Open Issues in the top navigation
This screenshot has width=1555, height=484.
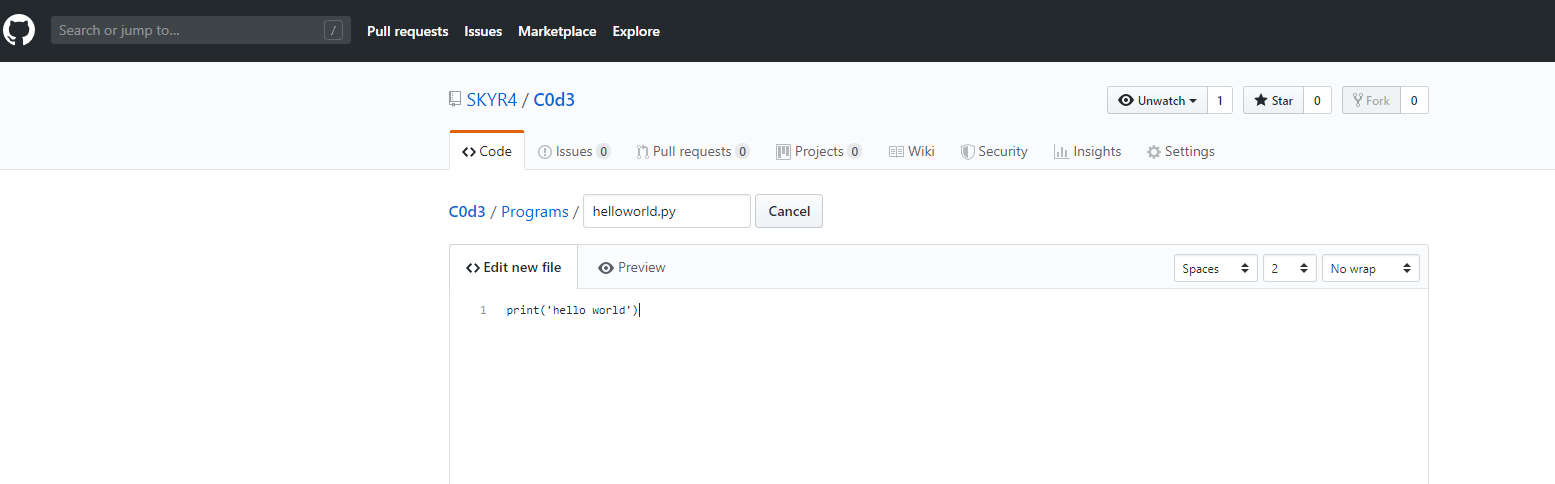pyautogui.click(x=483, y=31)
